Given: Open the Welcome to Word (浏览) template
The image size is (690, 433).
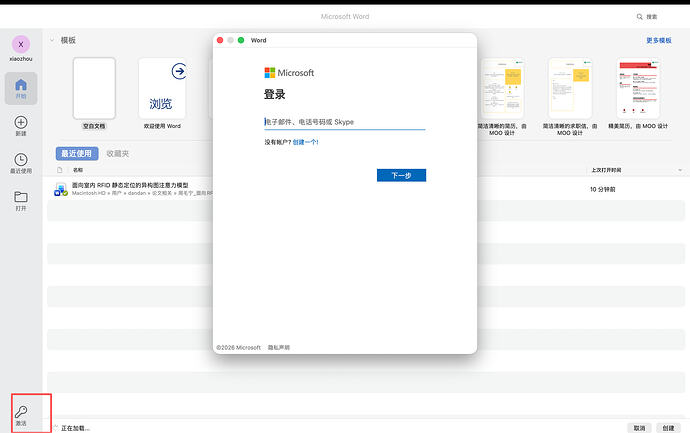Looking at the screenshot, I should [162, 88].
